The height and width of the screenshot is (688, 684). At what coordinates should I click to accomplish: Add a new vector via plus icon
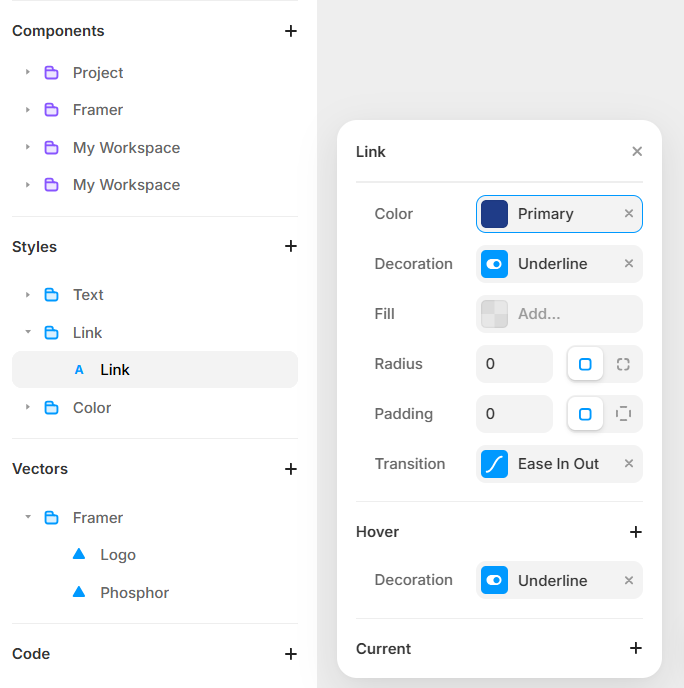pos(291,469)
